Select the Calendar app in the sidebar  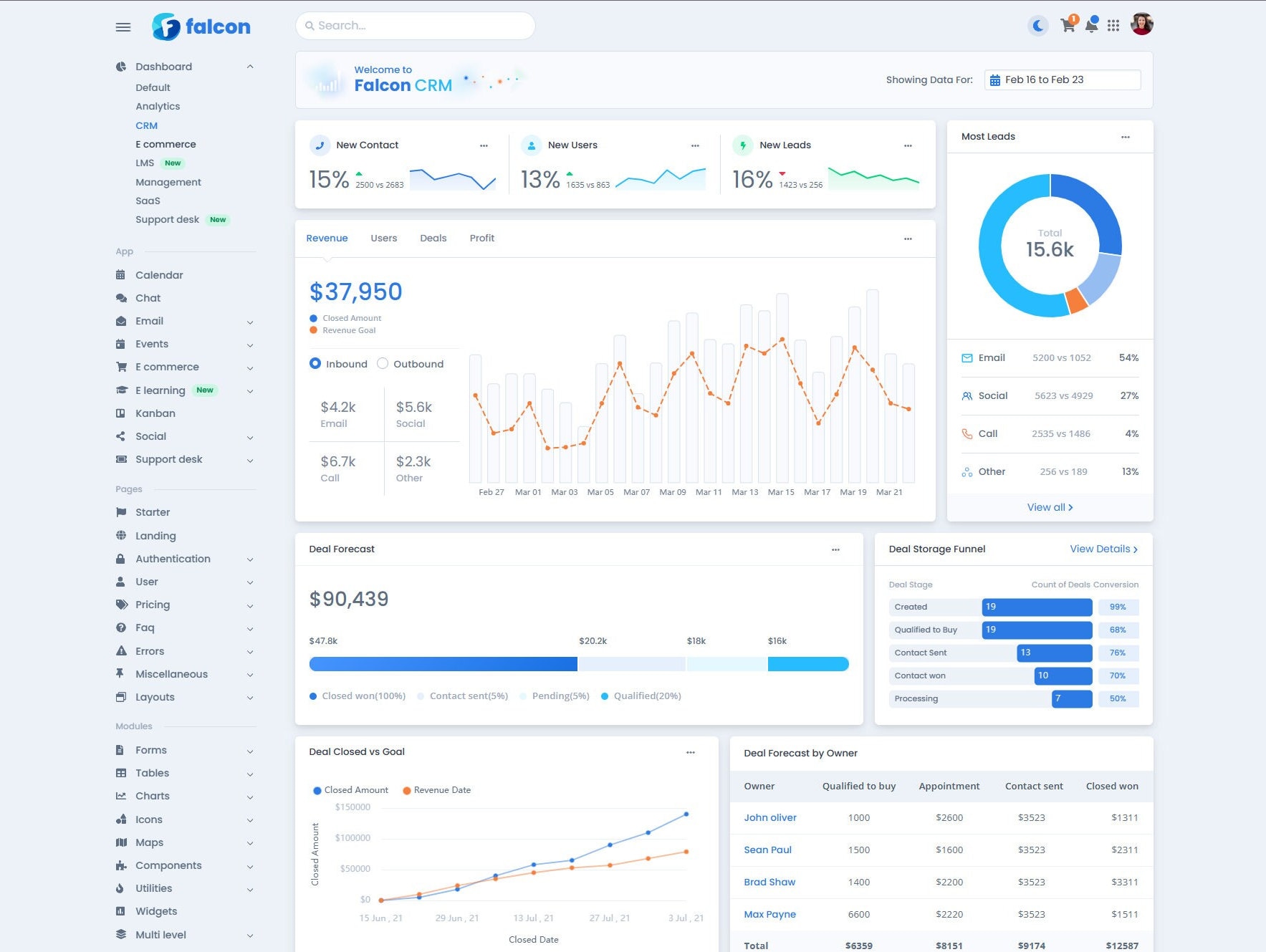click(158, 275)
